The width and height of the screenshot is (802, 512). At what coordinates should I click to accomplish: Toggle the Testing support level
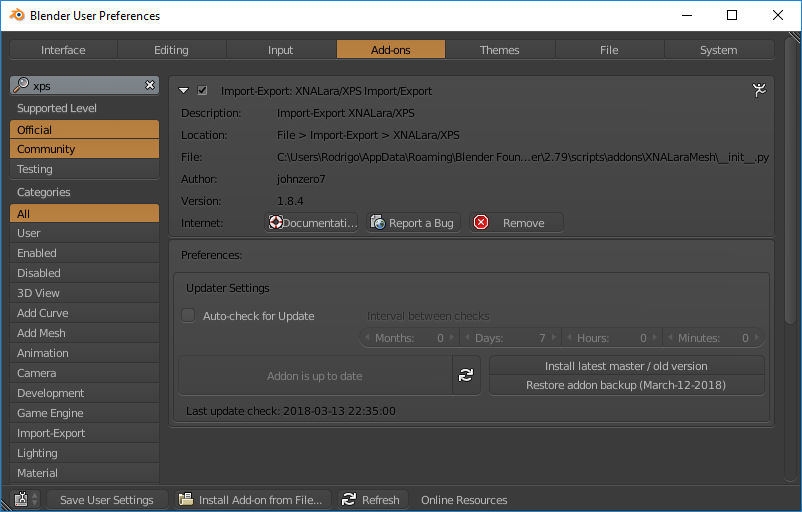coord(84,169)
